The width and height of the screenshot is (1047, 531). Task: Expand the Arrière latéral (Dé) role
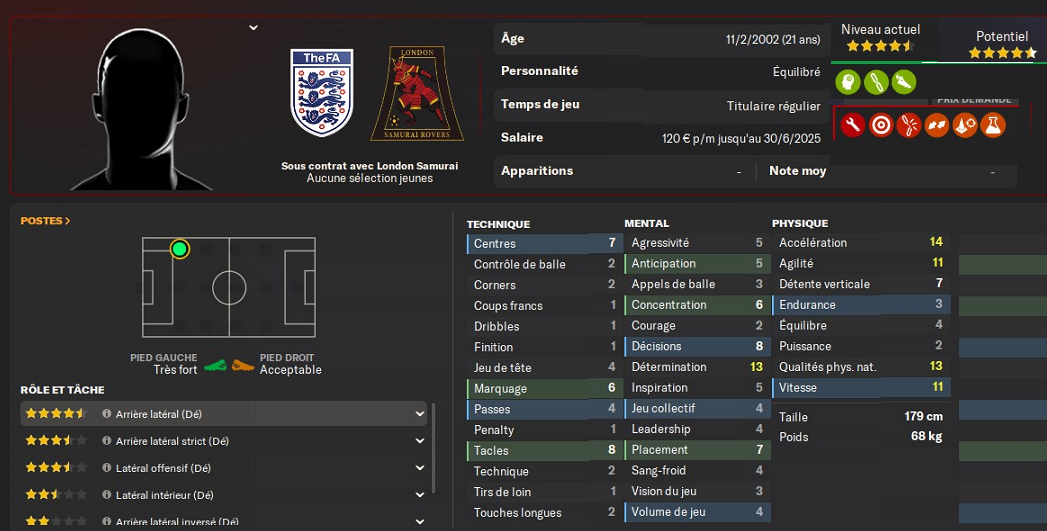coord(420,414)
